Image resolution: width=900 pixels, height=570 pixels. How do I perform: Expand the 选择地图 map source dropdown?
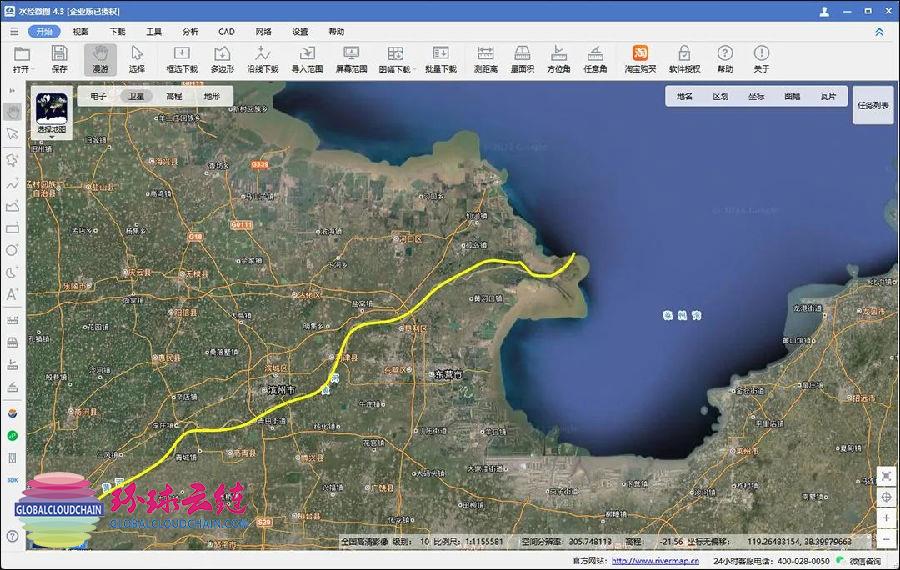coord(52,137)
